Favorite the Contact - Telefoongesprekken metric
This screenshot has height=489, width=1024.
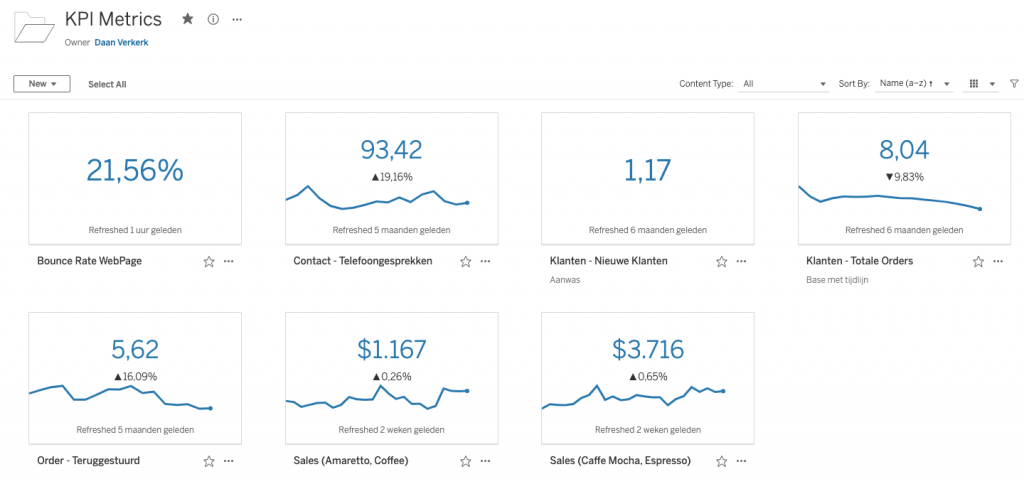point(465,261)
